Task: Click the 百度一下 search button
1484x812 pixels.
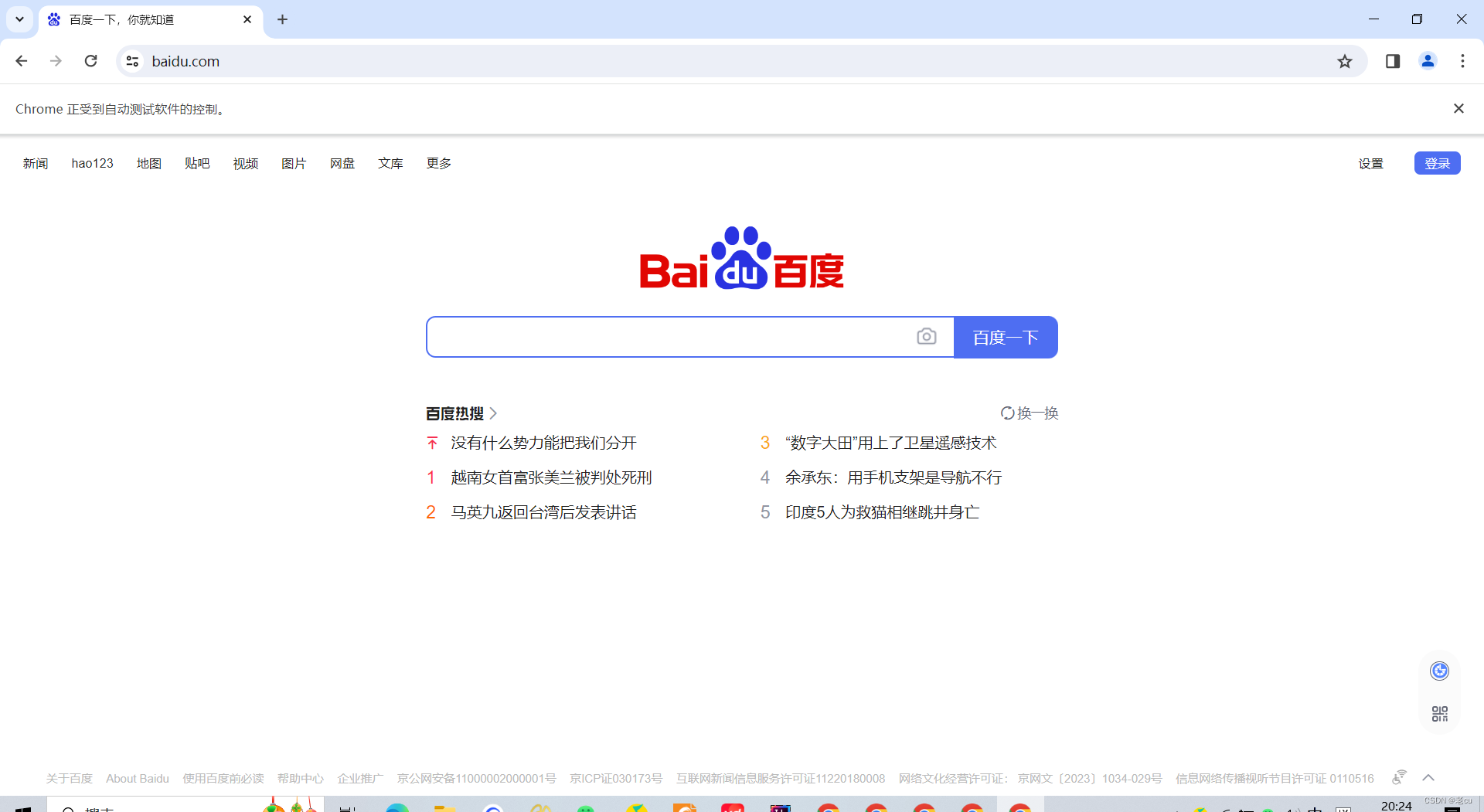Action: [x=1006, y=337]
